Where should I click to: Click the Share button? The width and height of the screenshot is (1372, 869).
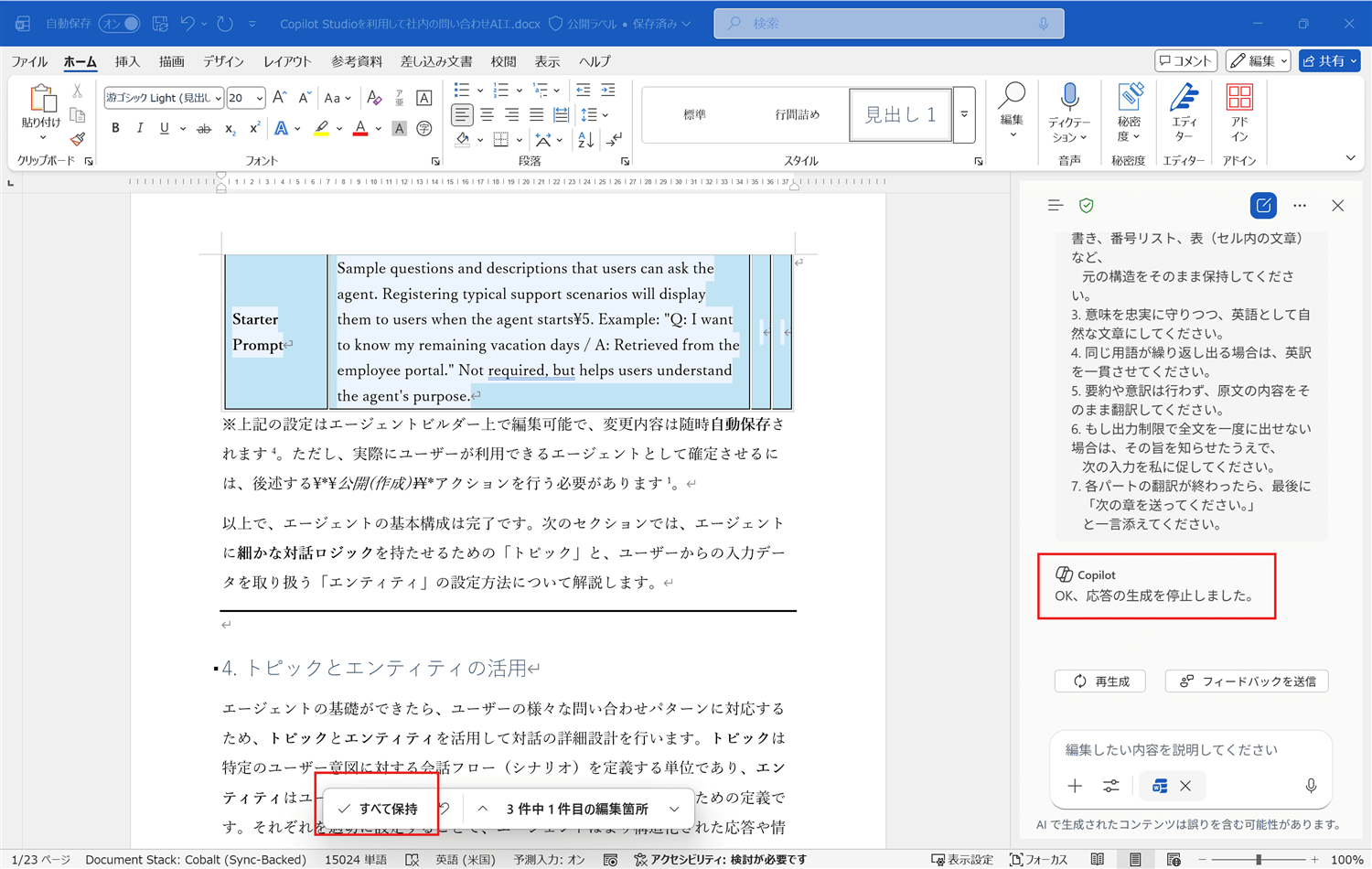(1329, 61)
